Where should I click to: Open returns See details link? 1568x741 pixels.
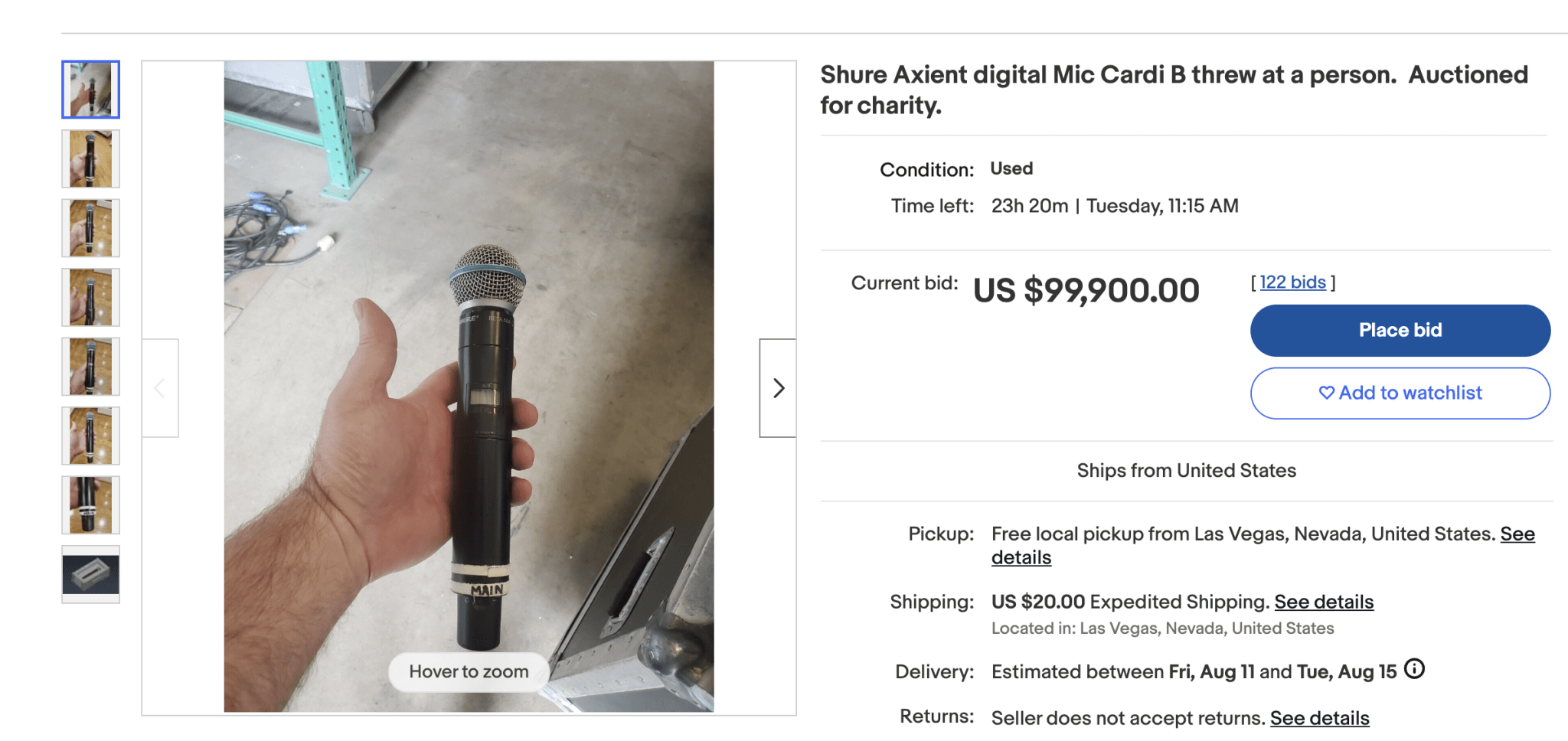coord(1319,718)
